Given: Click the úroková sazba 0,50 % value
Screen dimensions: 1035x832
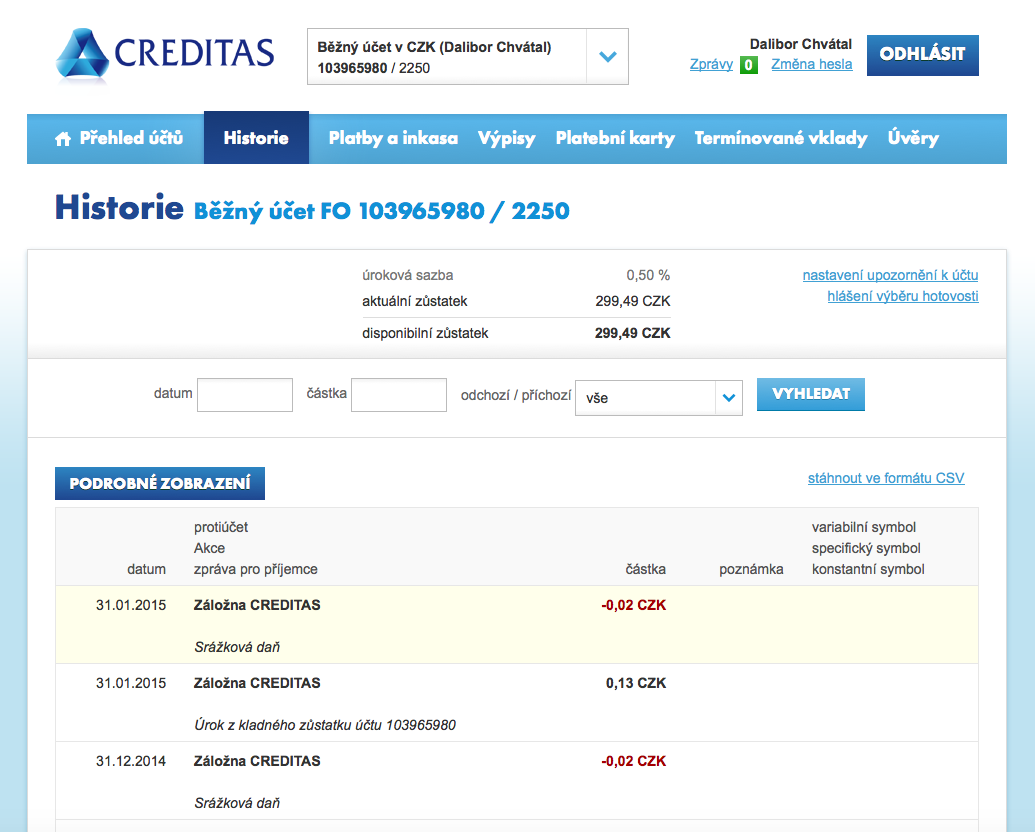Looking at the screenshot, I should click(x=648, y=275).
